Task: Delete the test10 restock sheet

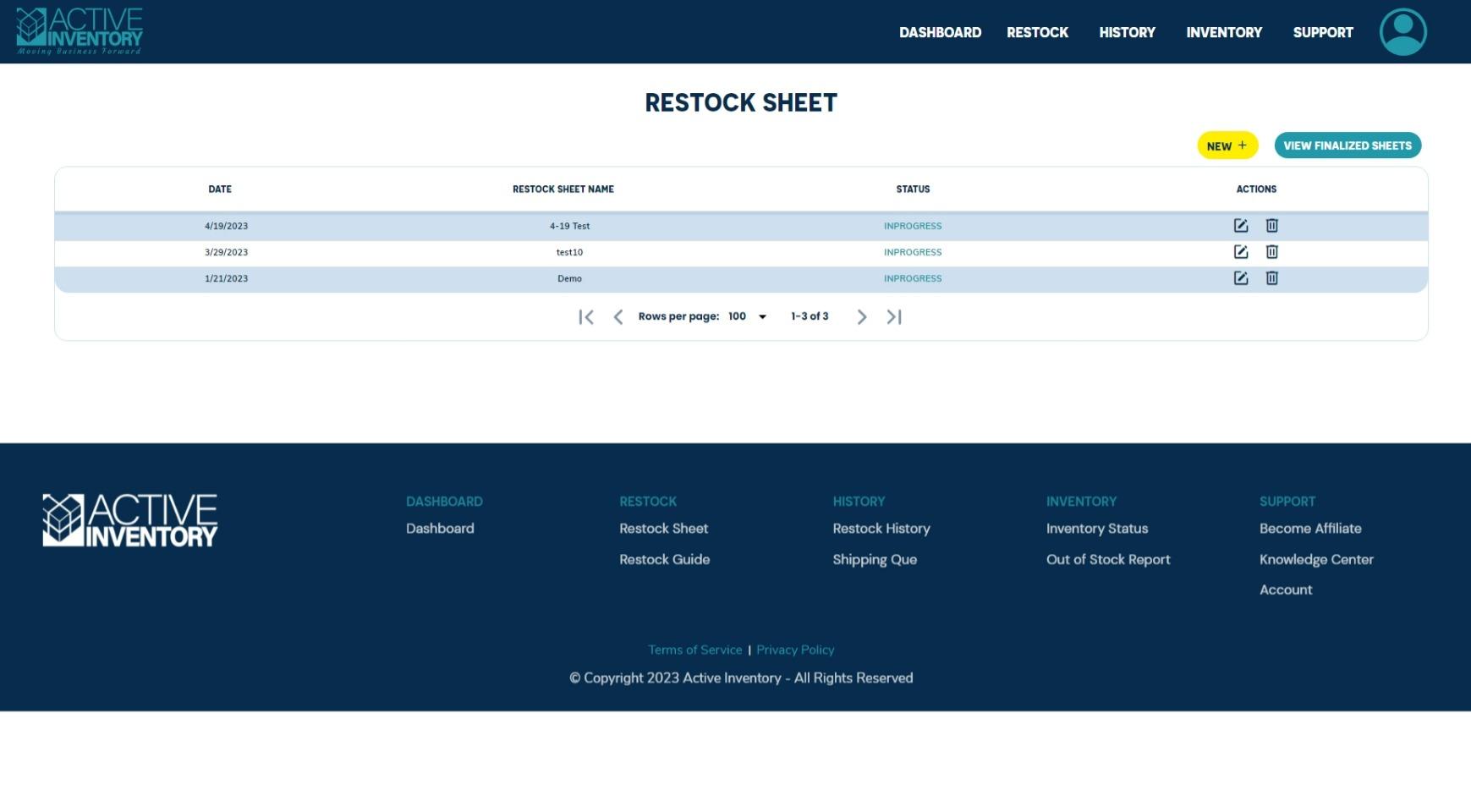Action: pos(1271,252)
